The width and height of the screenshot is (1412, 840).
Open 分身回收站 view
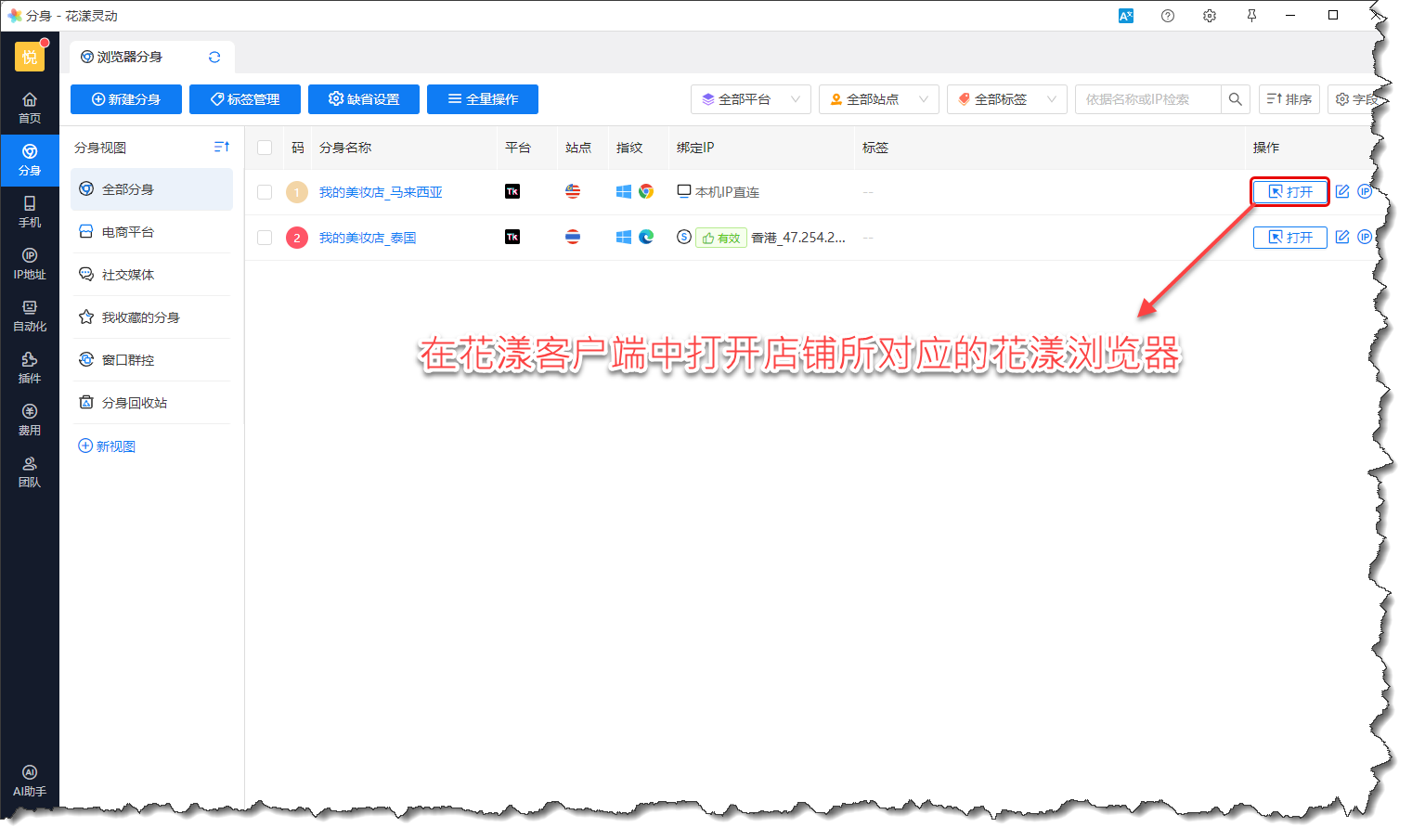(151, 403)
